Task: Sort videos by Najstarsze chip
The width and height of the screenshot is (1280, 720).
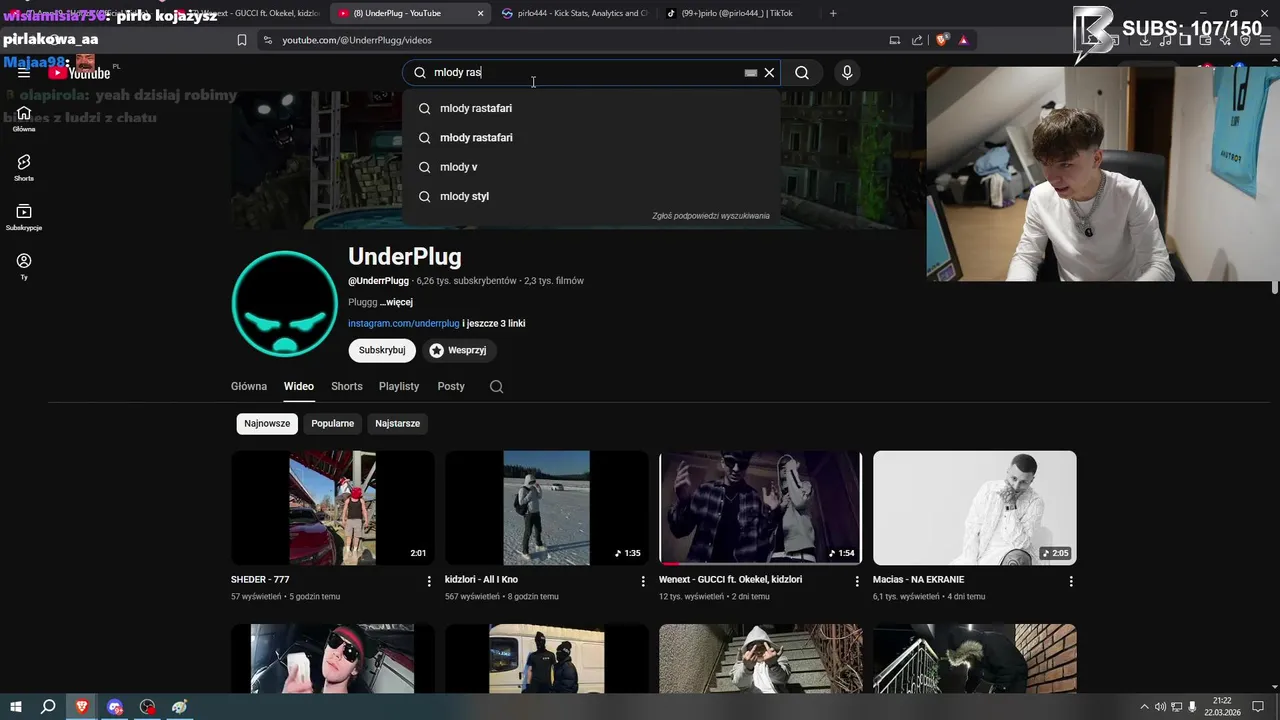Action: (397, 423)
